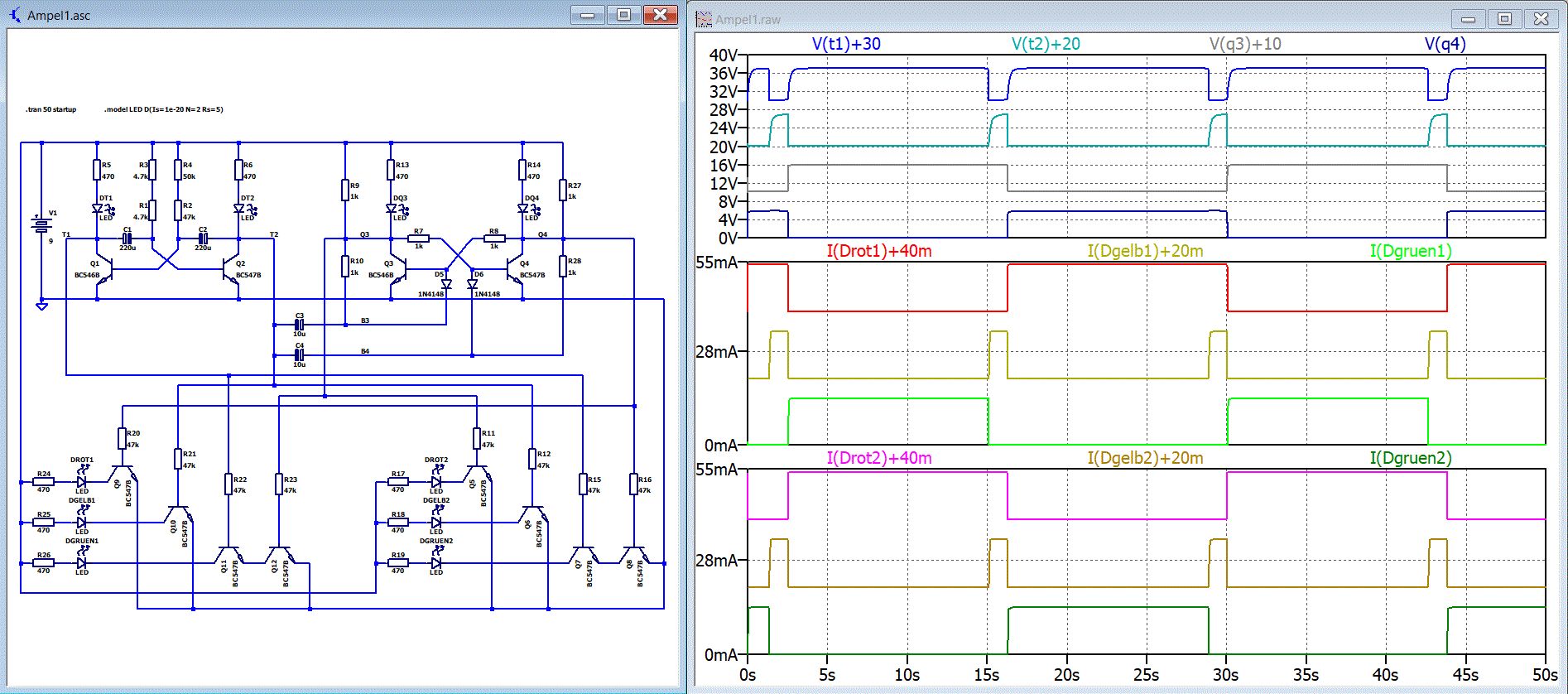Viewport: 1568px width, 694px height.
Task: Click the .tran 50 startup directive
Action: click(51, 109)
